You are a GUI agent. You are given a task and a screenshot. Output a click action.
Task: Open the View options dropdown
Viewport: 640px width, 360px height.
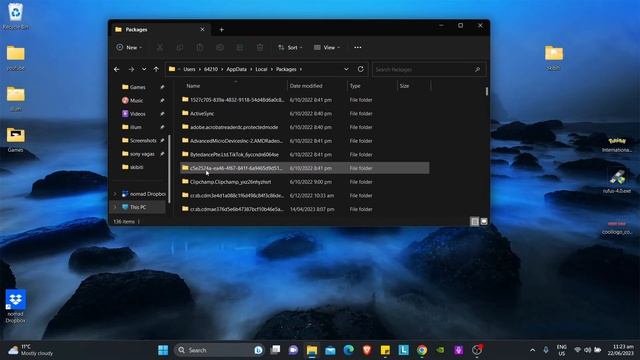point(327,48)
